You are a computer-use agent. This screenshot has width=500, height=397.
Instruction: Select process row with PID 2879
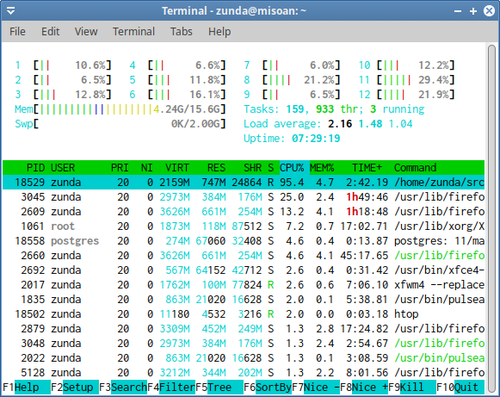point(244,329)
